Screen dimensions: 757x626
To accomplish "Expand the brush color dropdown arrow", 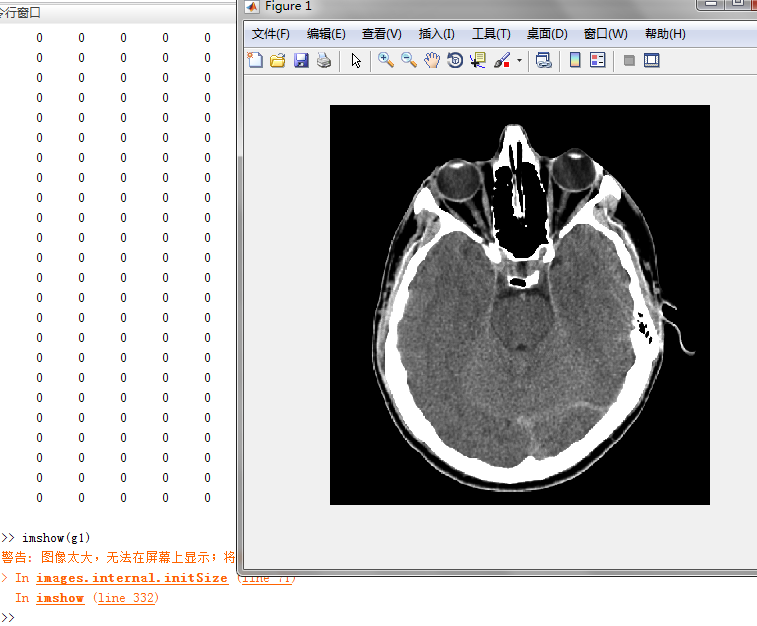I will tap(519, 61).
